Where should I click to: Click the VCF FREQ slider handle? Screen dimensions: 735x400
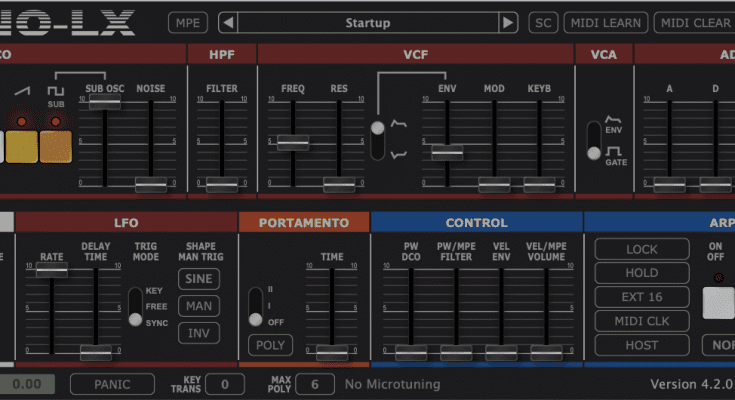292,143
